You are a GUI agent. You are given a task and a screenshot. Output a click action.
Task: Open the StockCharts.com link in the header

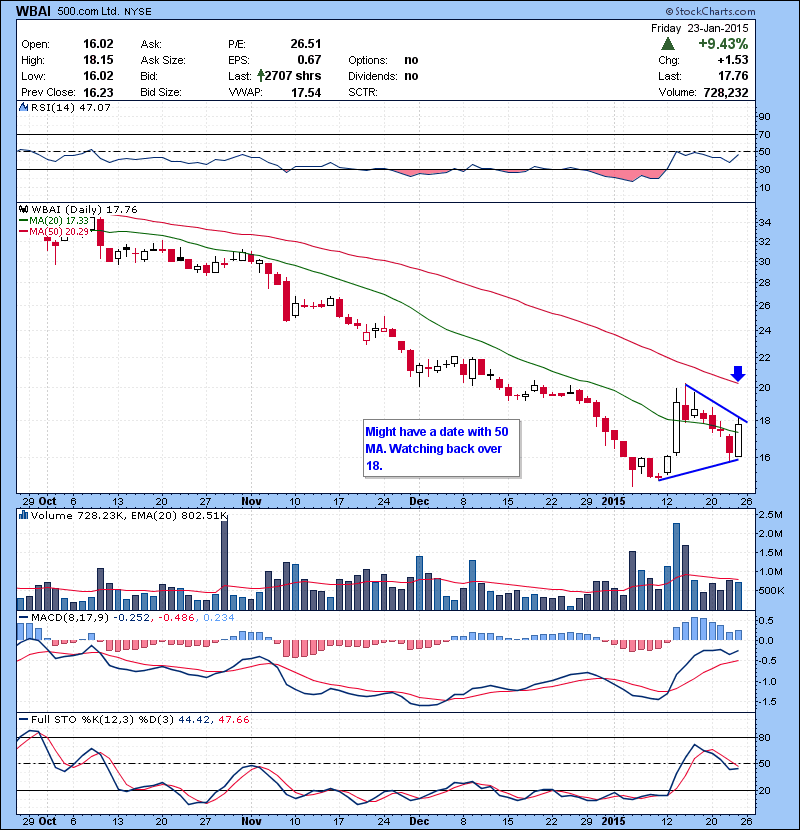pyautogui.click(x=710, y=11)
